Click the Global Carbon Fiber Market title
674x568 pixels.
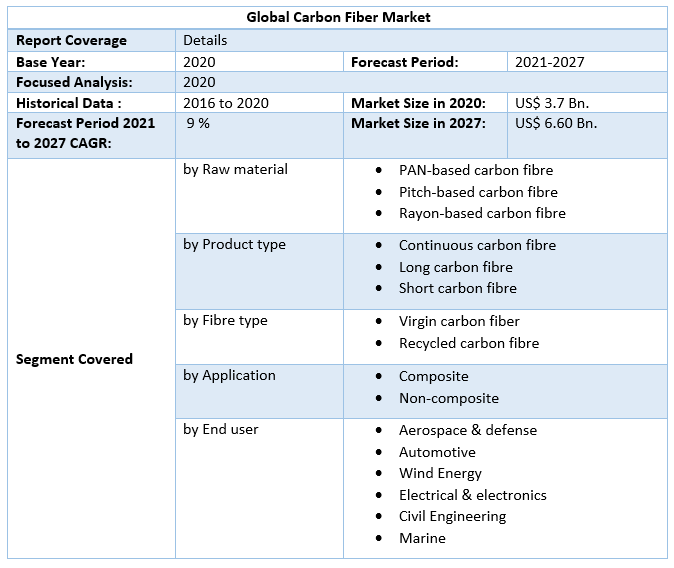click(x=339, y=18)
